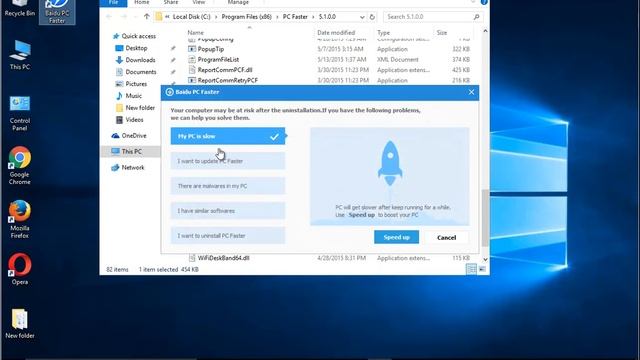Screen dimensions: 640x360
Task: Open the View ribbon tab
Action: [198, 2]
